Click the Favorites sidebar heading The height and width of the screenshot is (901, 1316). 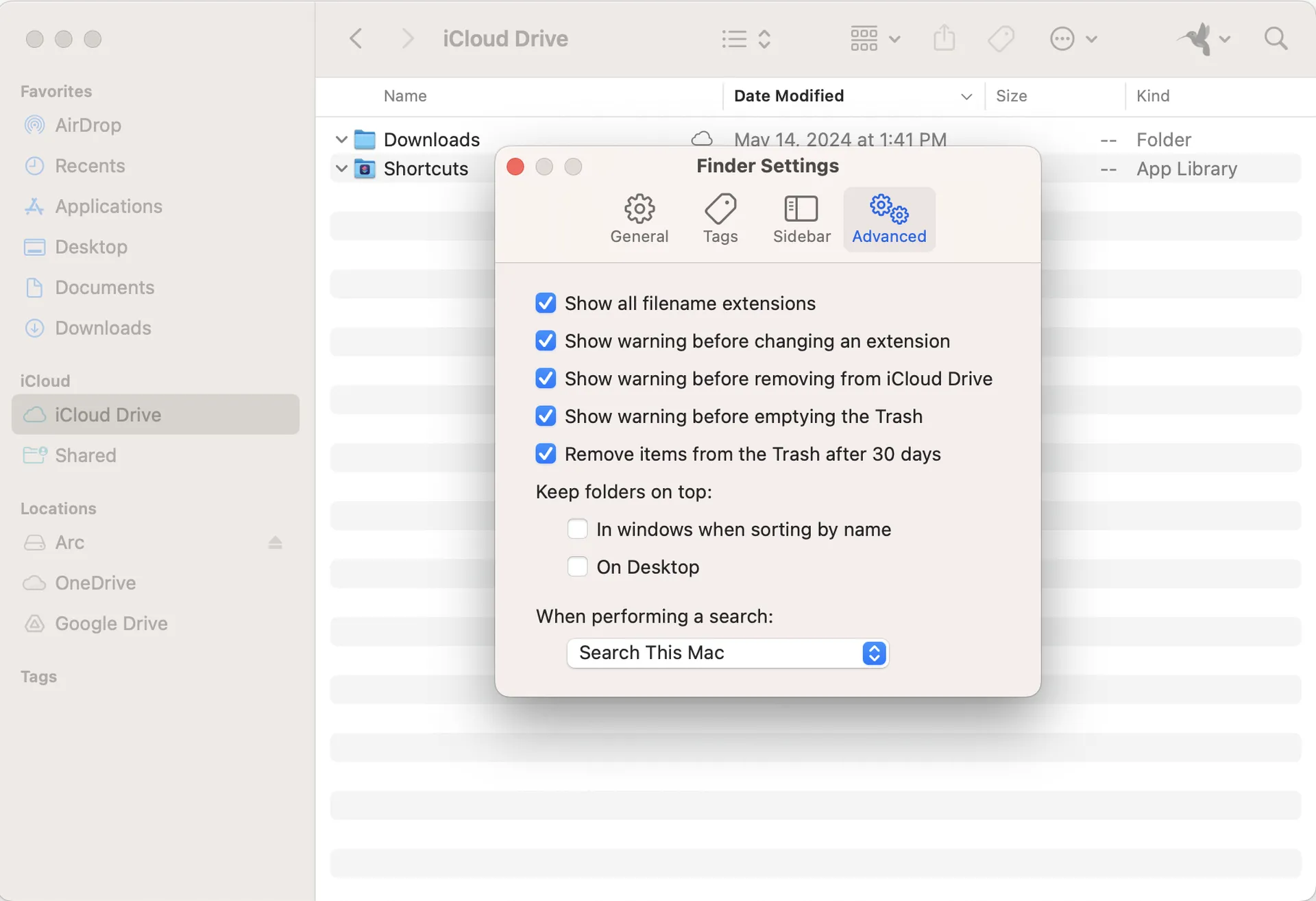pyautogui.click(x=56, y=91)
